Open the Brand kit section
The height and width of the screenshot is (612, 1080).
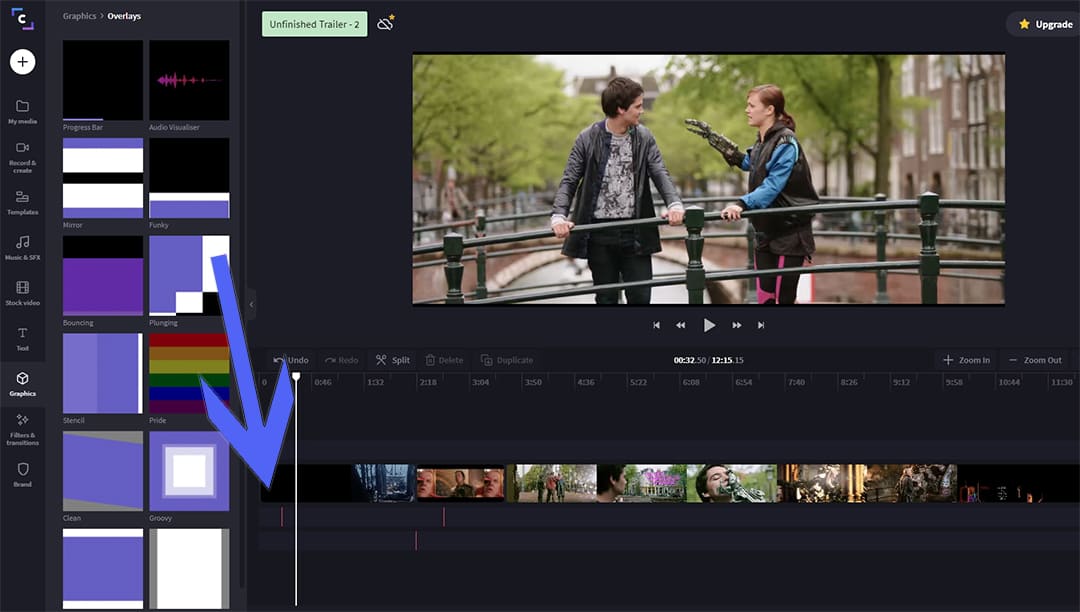23,474
